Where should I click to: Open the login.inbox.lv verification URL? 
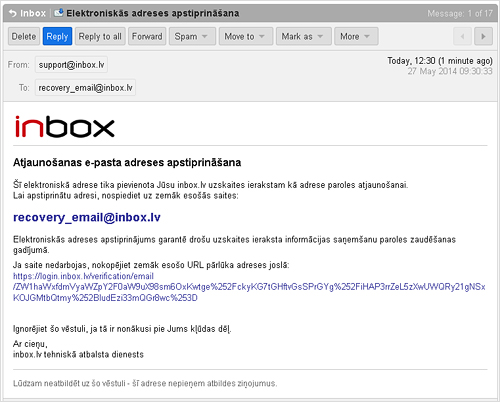[249, 287]
